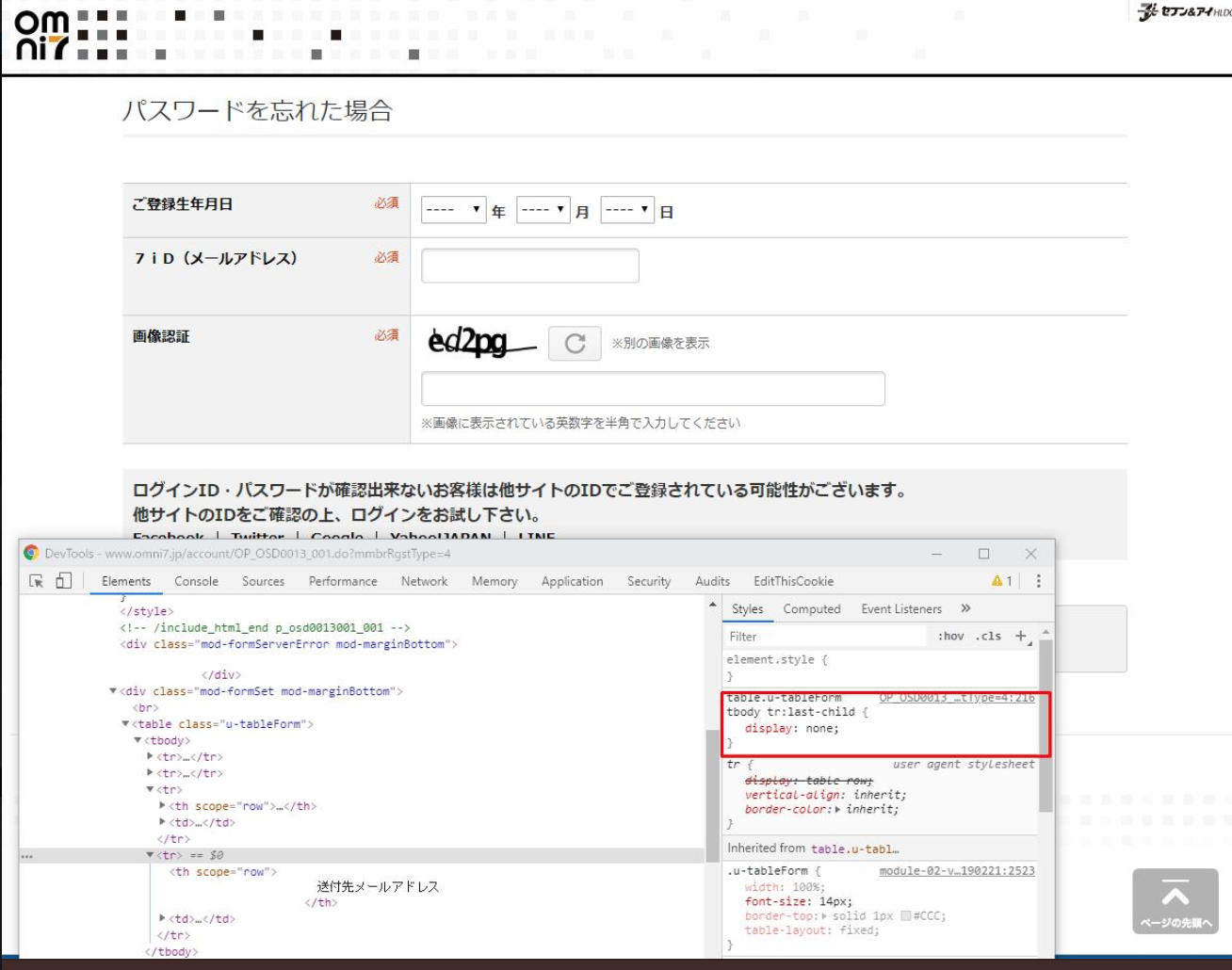The height and width of the screenshot is (970, 1232).
Task: Add new style rule plus icon
Action: click(x=1020, y=637)
